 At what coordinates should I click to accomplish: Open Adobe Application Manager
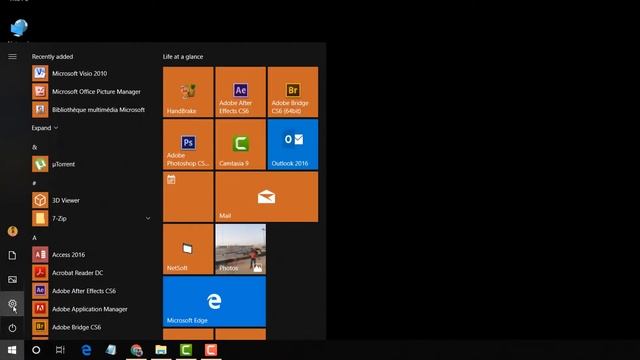click(x=92, y=309)
